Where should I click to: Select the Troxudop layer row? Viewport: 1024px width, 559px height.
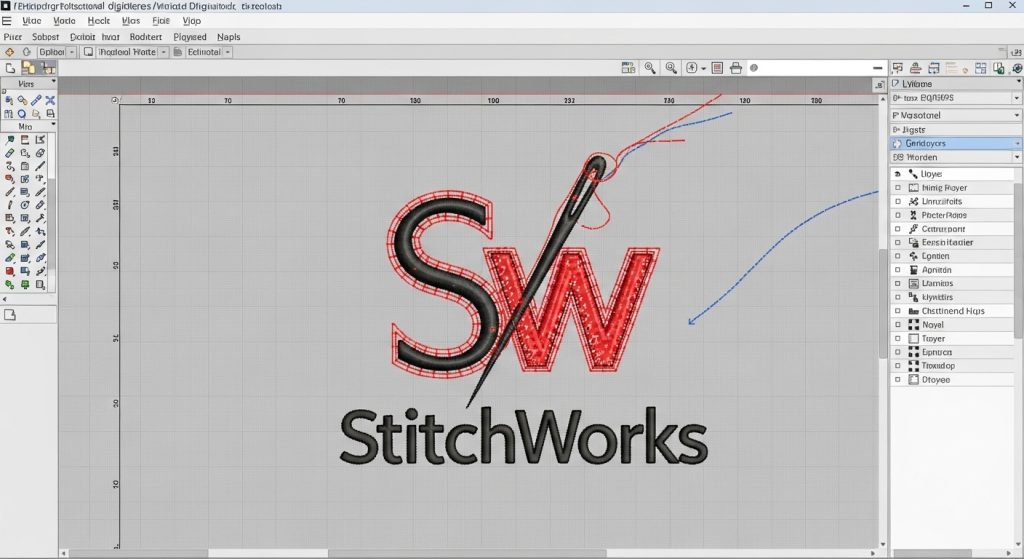pyautogui.click(x=952, y=366)
